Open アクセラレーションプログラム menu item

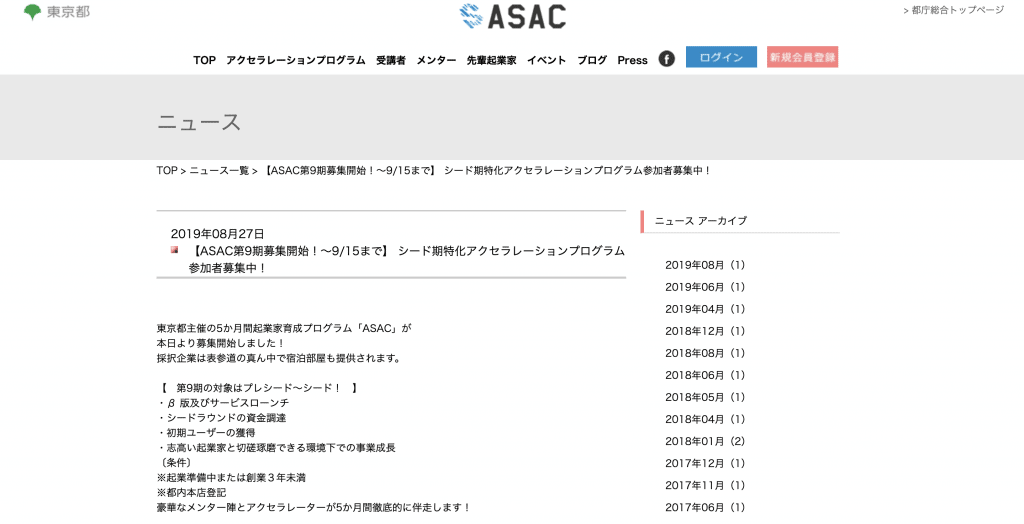click(296, 60)
